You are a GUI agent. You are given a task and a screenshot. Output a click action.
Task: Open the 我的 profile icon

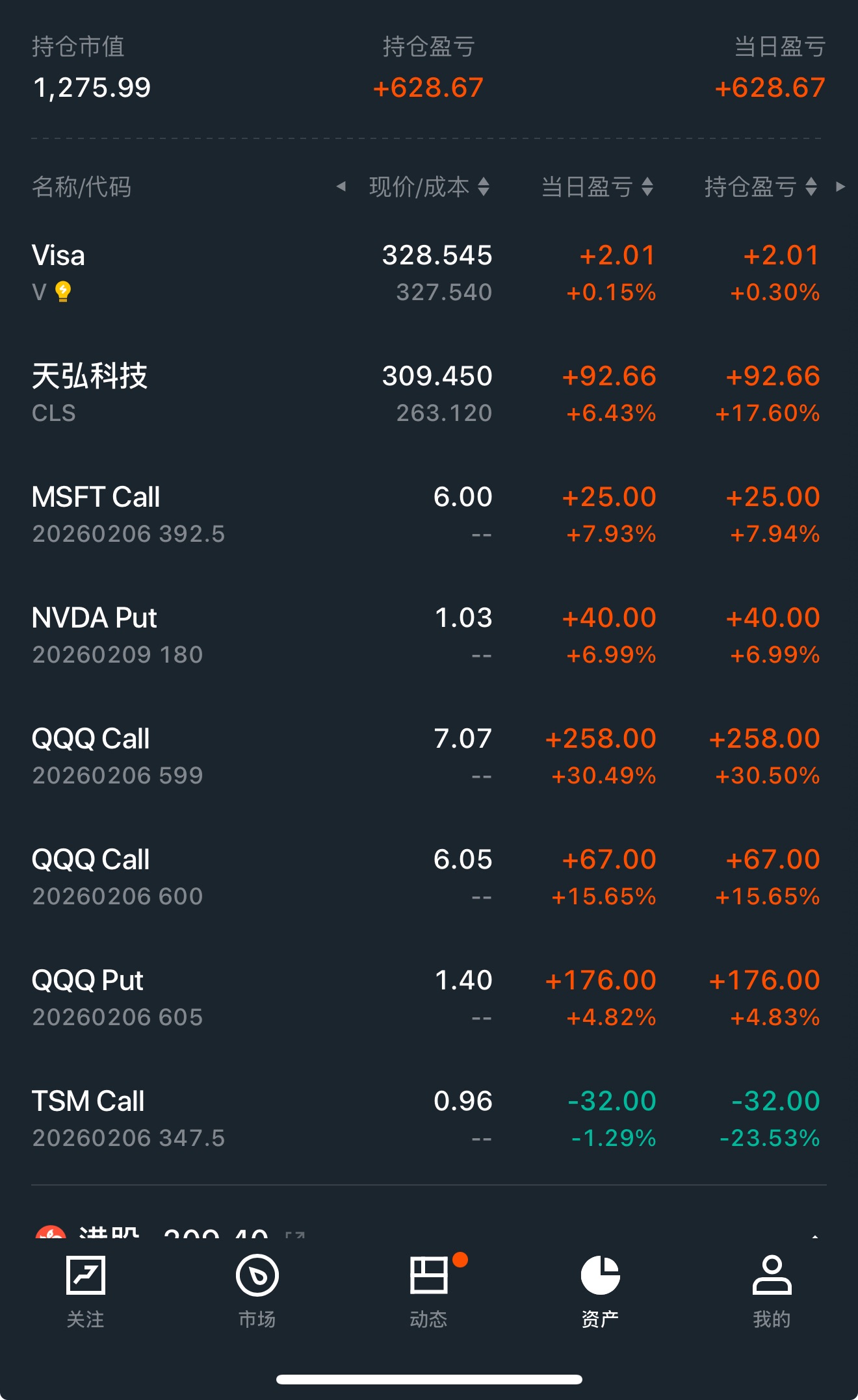(772, 1276)
